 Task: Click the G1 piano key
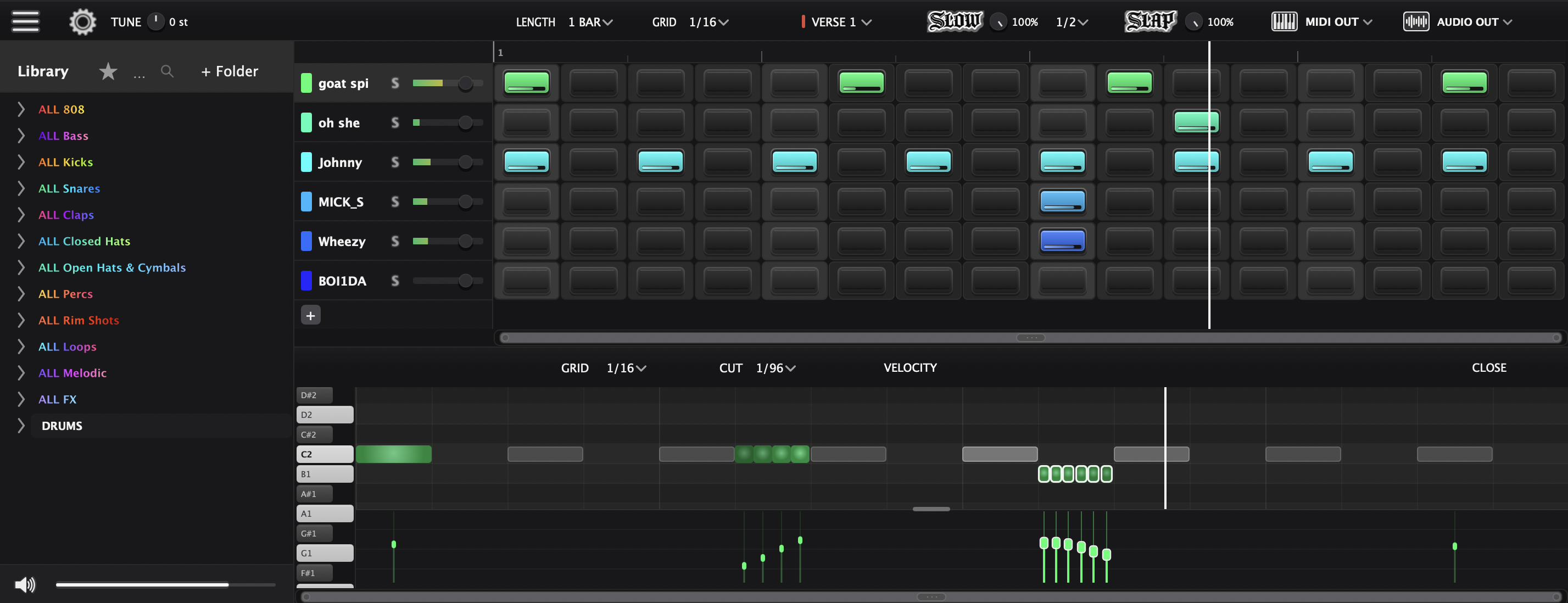325,553
